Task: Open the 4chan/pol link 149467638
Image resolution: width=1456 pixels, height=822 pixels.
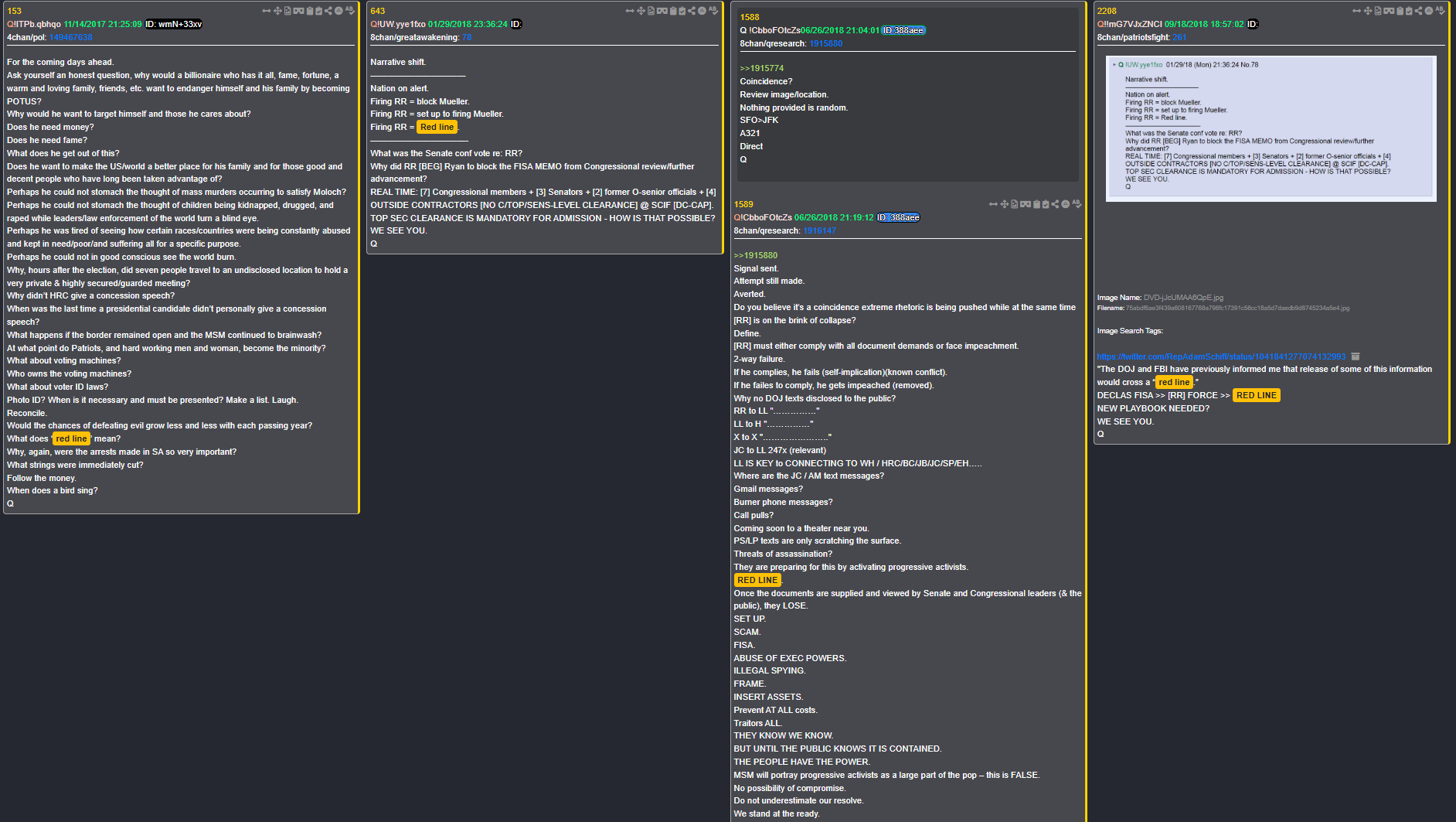Action: coord(70,37)
